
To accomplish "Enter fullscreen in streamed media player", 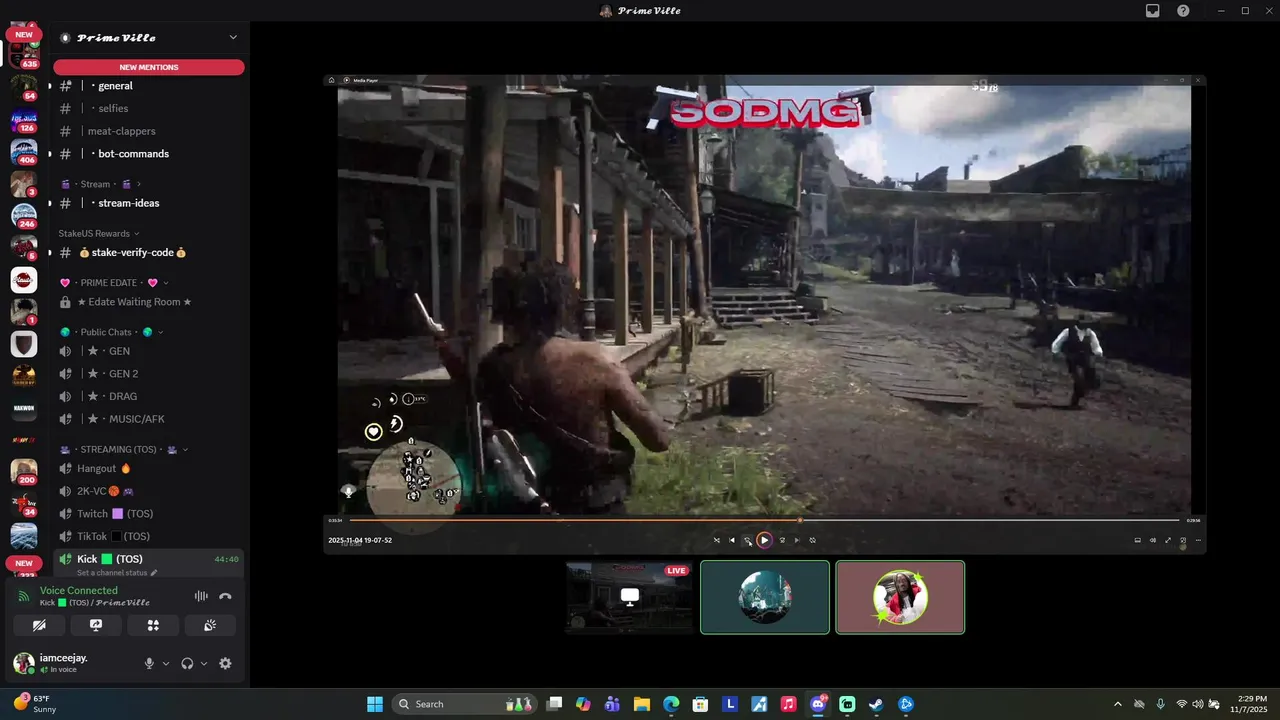I will 1168,540.
